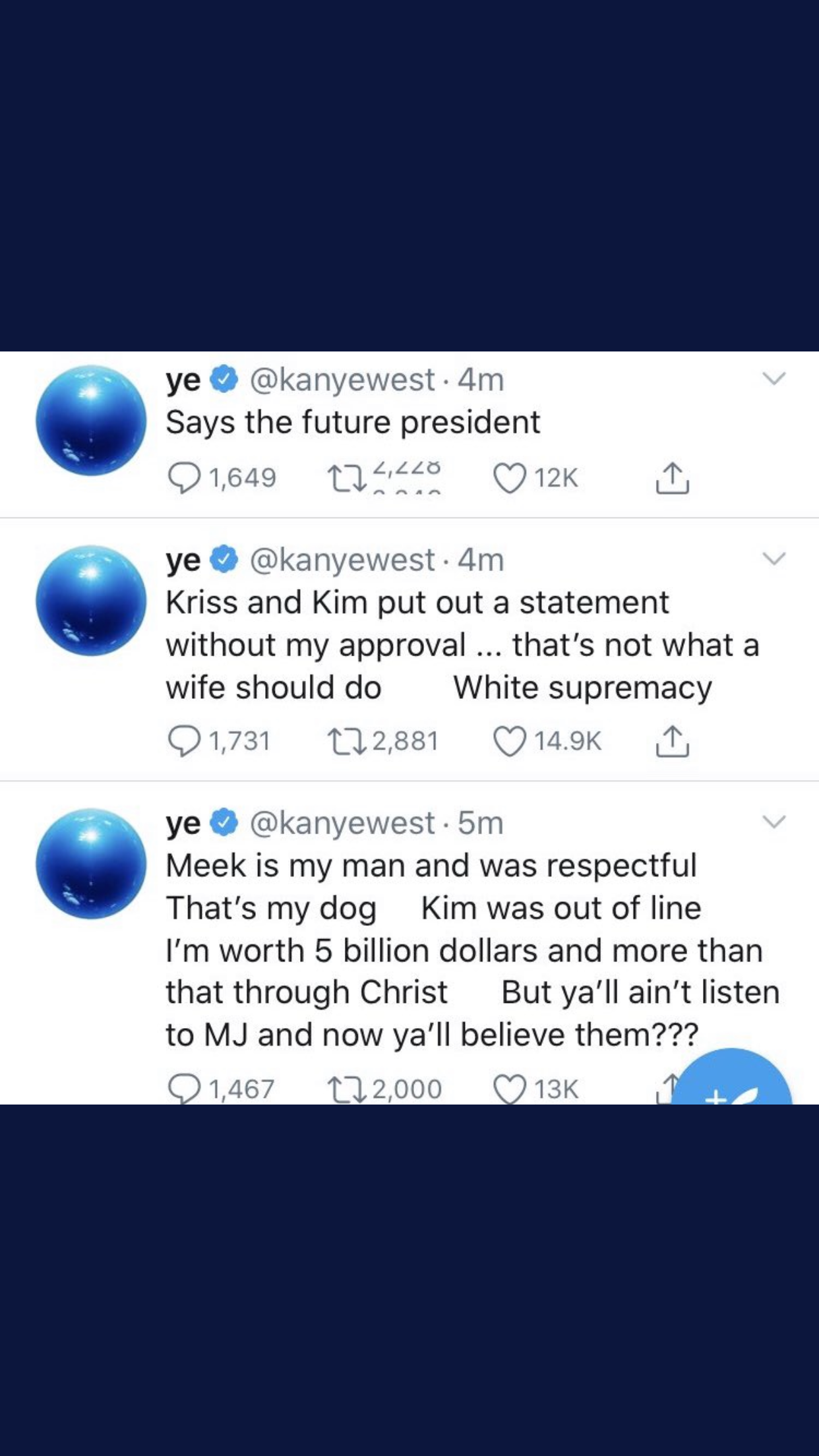The image size is (819, 1456).
Task: Tap blue orb avatar on first tweet
Action: (x=91, y=420)
